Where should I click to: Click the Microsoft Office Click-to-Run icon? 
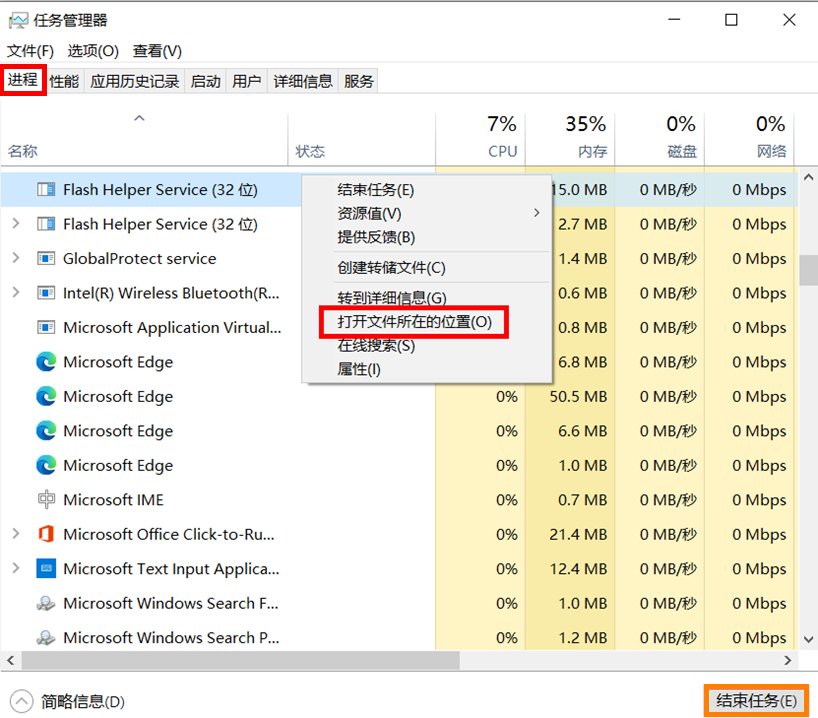(46, 534)
